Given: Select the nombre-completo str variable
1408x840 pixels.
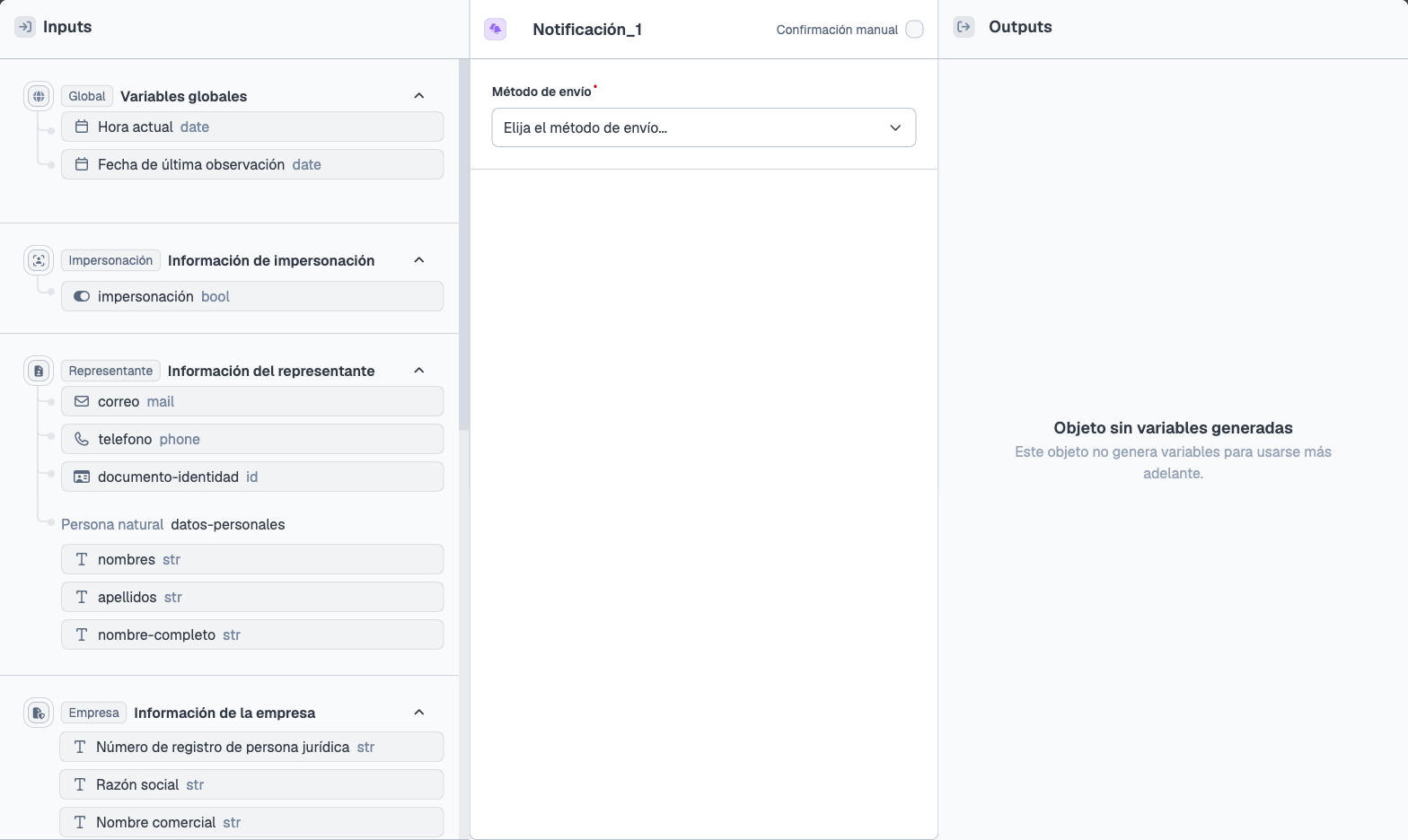Looking at the screenshot, I should coord(252,634).
